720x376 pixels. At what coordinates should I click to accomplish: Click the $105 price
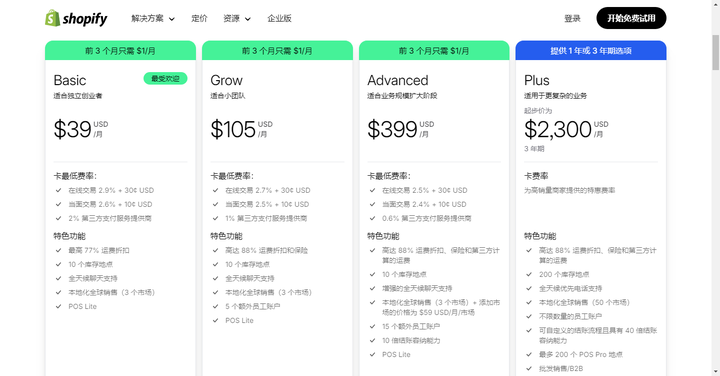pos(233,129)
